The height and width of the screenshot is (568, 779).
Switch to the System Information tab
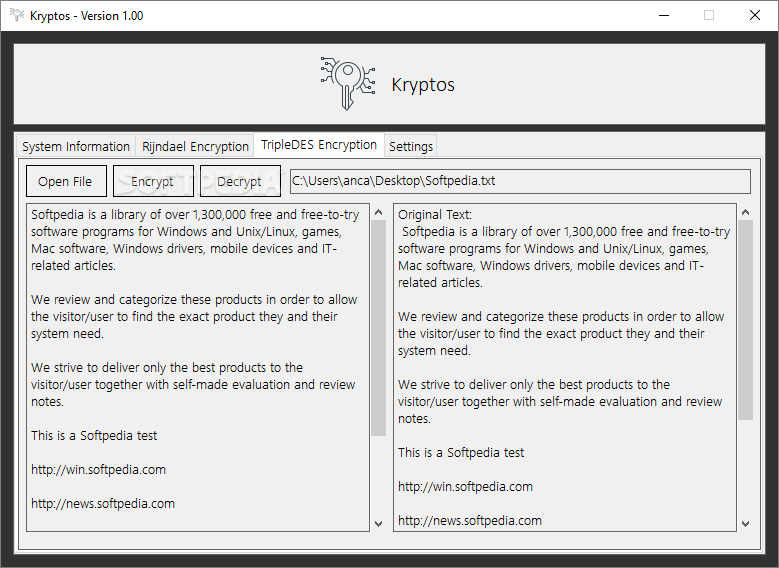click(76, 147)
